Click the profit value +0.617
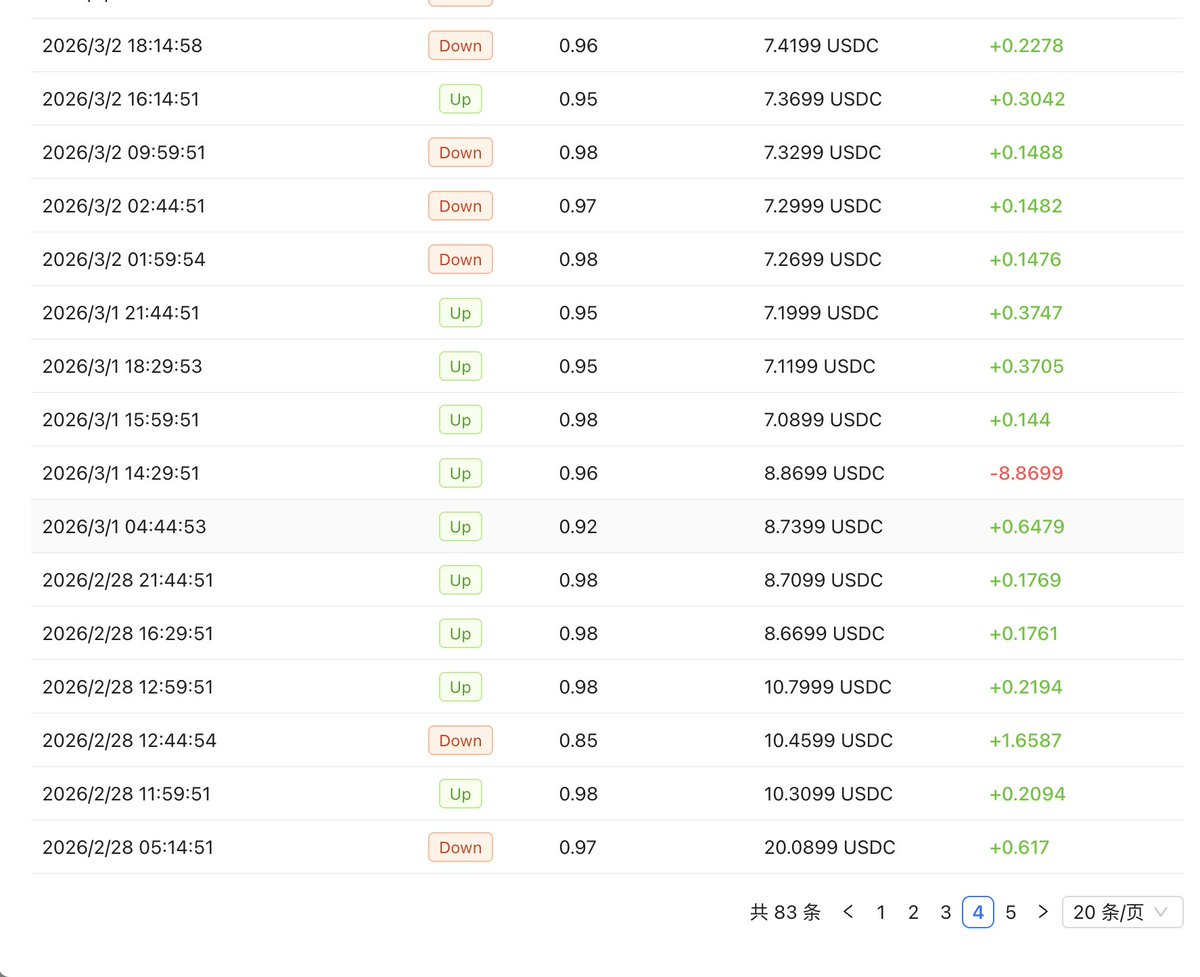Screen dimensions: 1200x977 click(1019, 847)
